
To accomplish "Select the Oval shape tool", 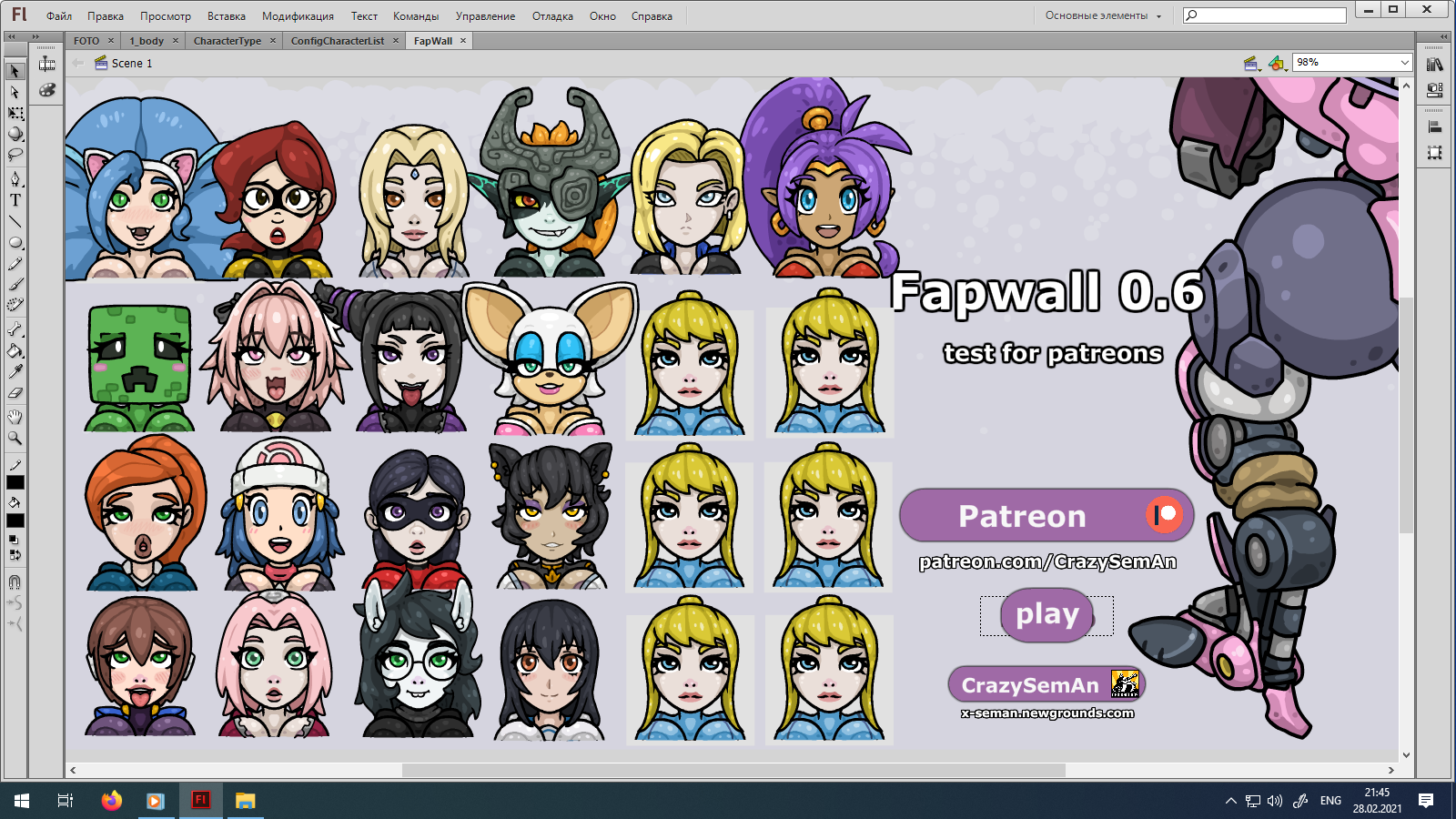I will pyautogui.click(x=15, y=243).
